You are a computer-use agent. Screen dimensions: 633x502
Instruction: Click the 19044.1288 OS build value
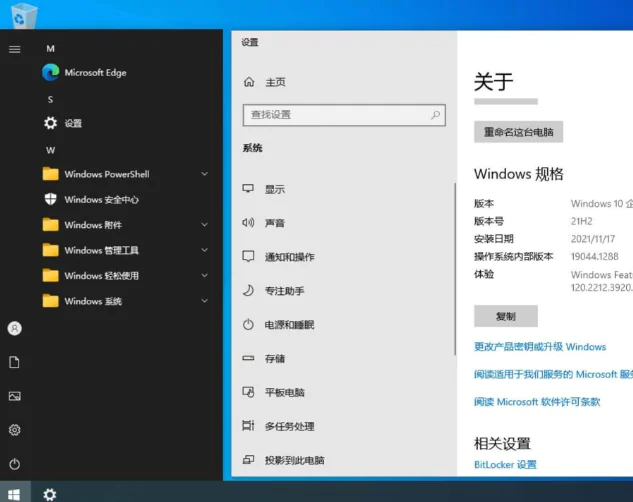point(594,257)
